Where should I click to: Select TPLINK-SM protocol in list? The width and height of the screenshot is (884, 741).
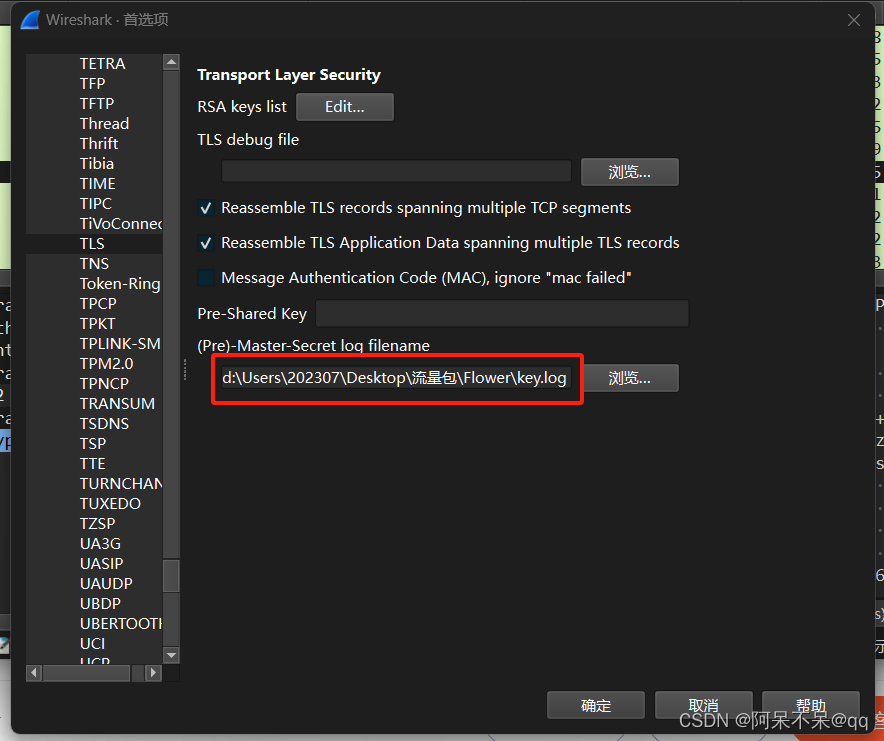pos(120,344)
